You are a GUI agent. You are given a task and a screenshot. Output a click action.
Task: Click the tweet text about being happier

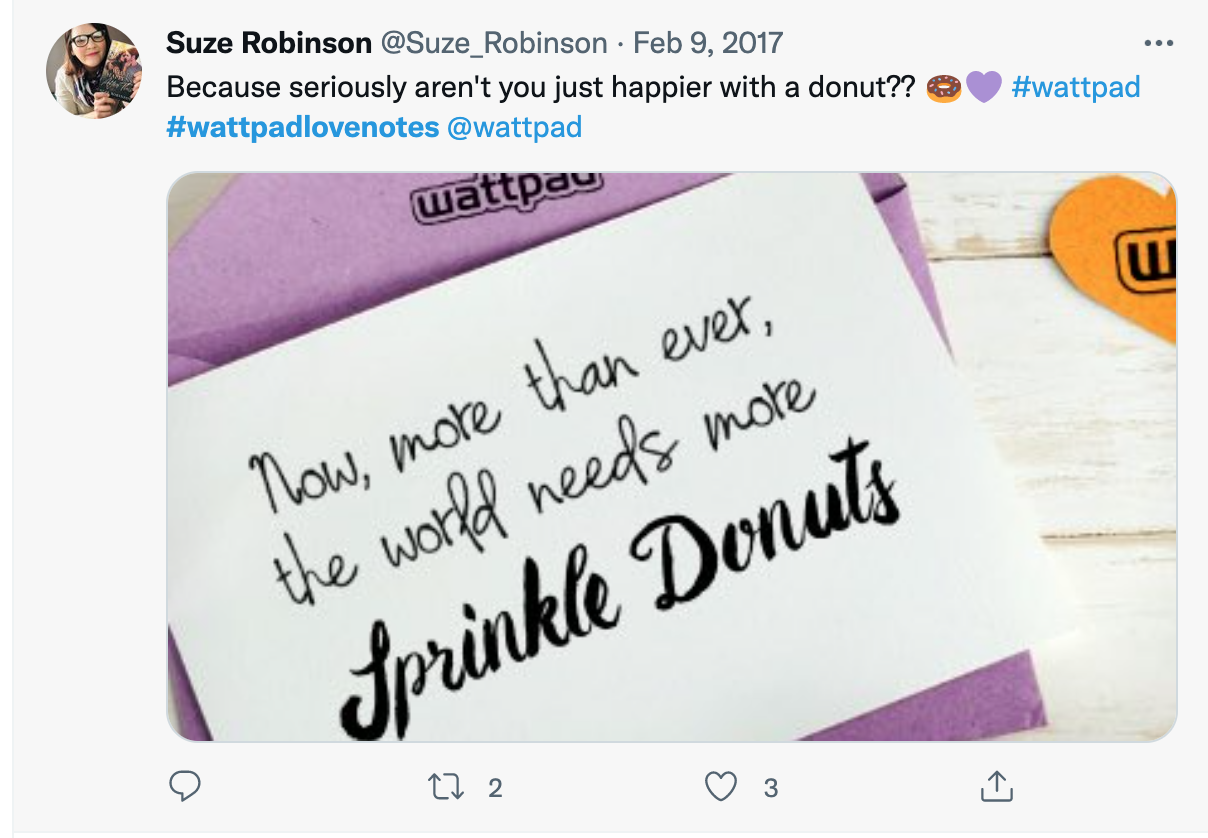[540, 87]
